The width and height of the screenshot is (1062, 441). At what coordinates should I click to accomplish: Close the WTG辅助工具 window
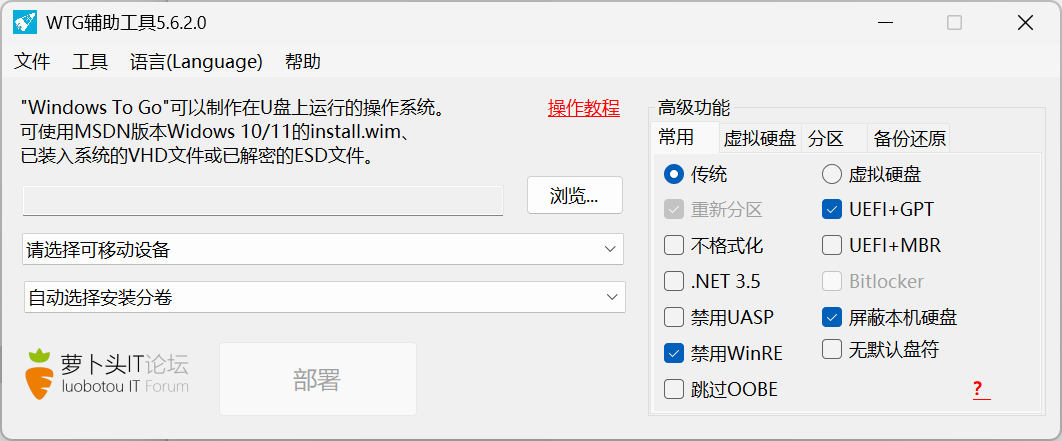(1025, 23)
